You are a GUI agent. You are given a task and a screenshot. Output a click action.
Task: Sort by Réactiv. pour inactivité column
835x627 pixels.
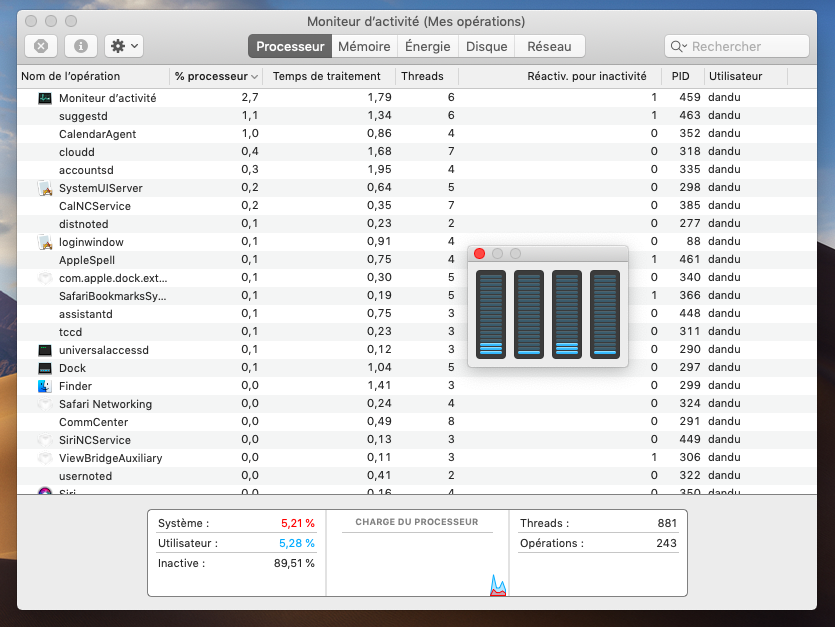pos(560,76)
